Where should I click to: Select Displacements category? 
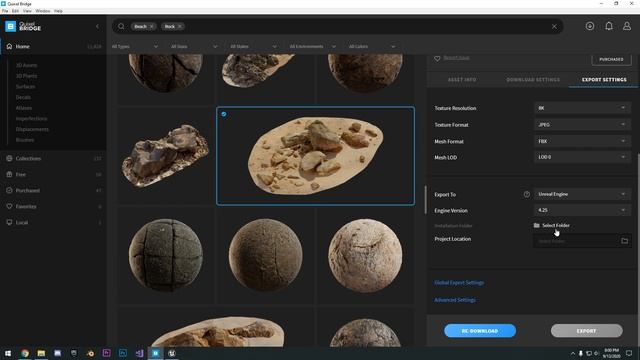(32, 129)
